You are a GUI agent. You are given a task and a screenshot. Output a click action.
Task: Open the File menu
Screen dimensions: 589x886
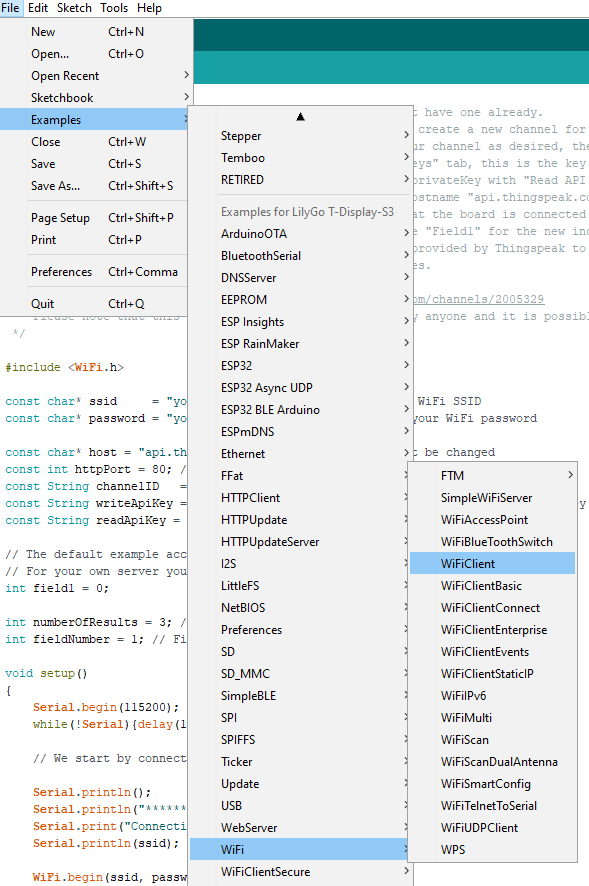[x=10, y=8]
